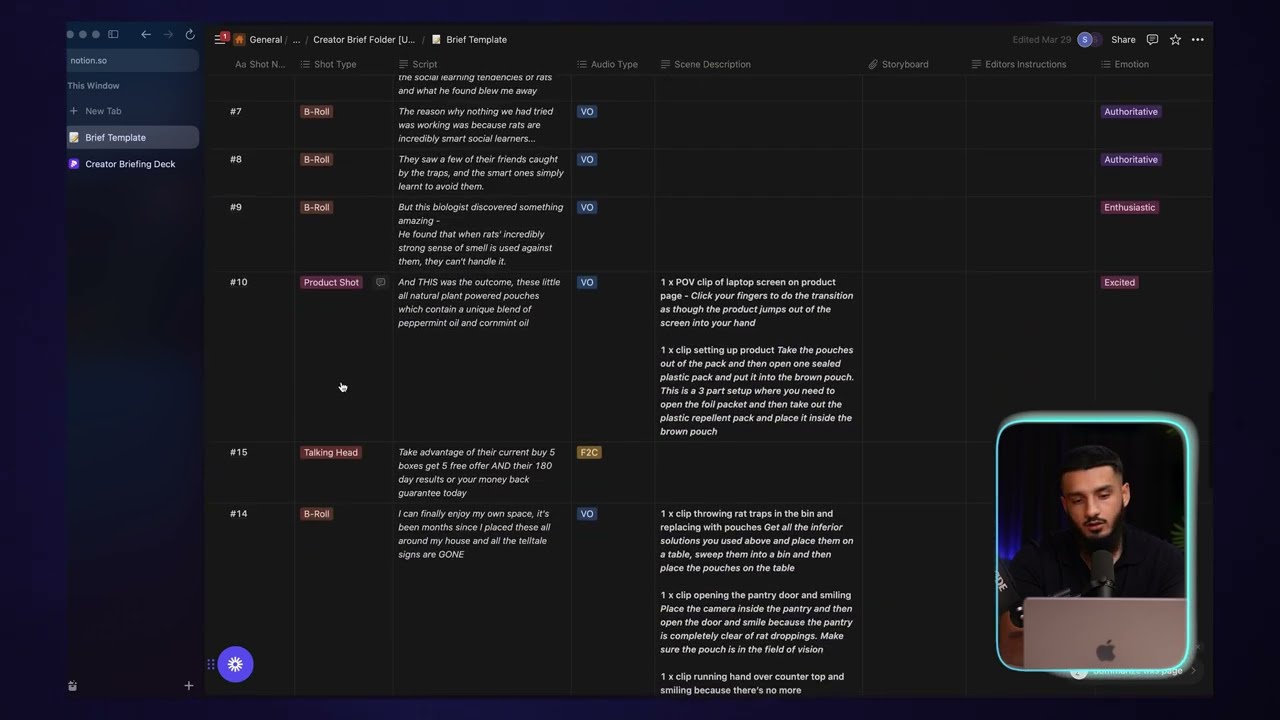The width and height of the screenshot is (1280, 720).
Task: Click the Talking Head tag in row #15
Action: pos(330,453)
